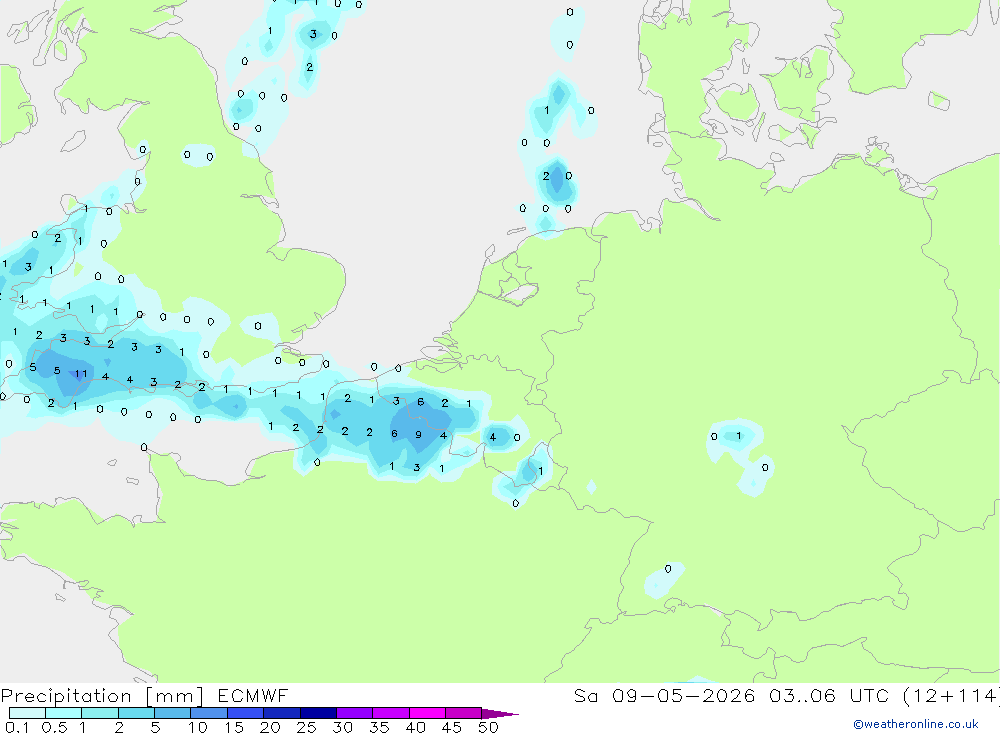Click the '11' precipitation value on the map
The height and width of the screenshot is (733, 1000).
click(81, 374)
